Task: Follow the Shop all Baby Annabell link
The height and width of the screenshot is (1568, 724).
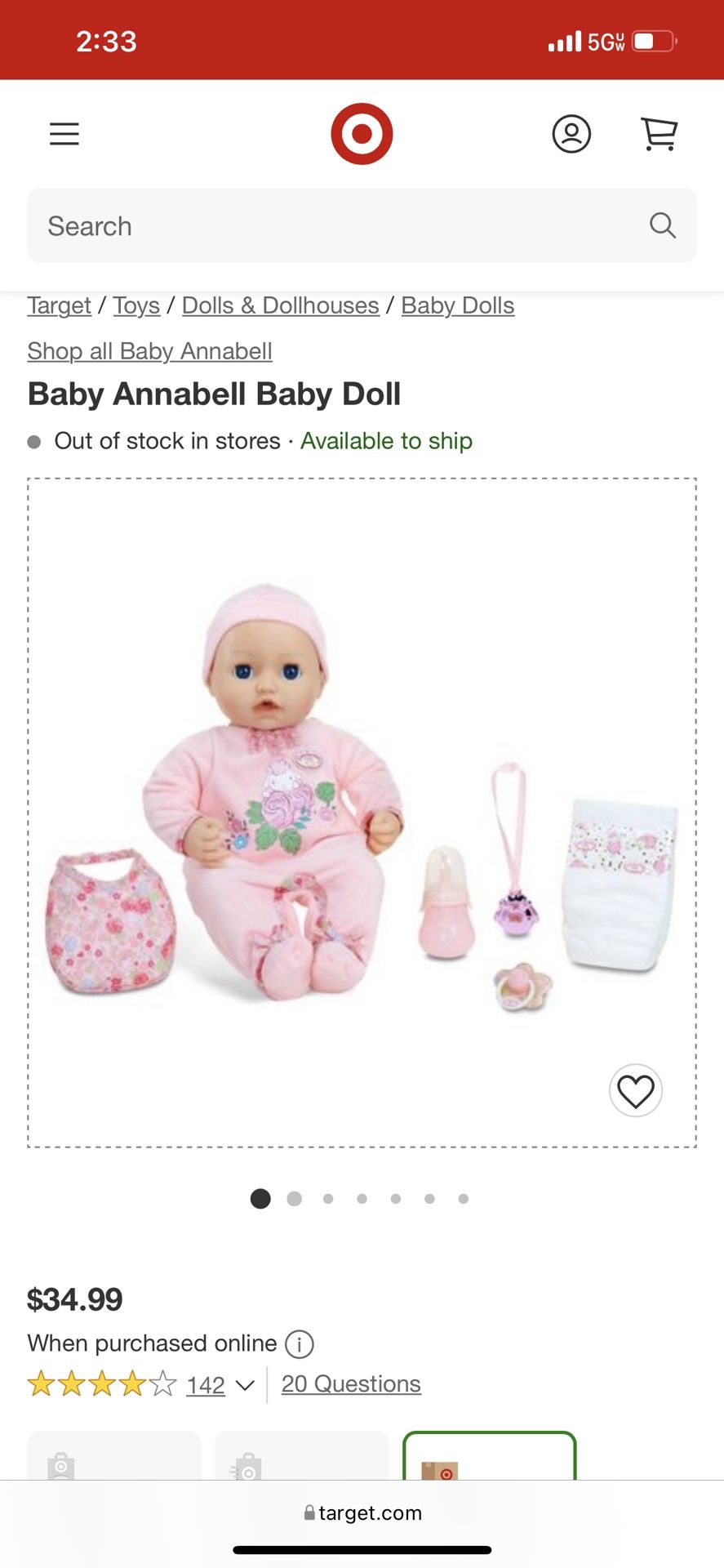Action: pos(149,351)
